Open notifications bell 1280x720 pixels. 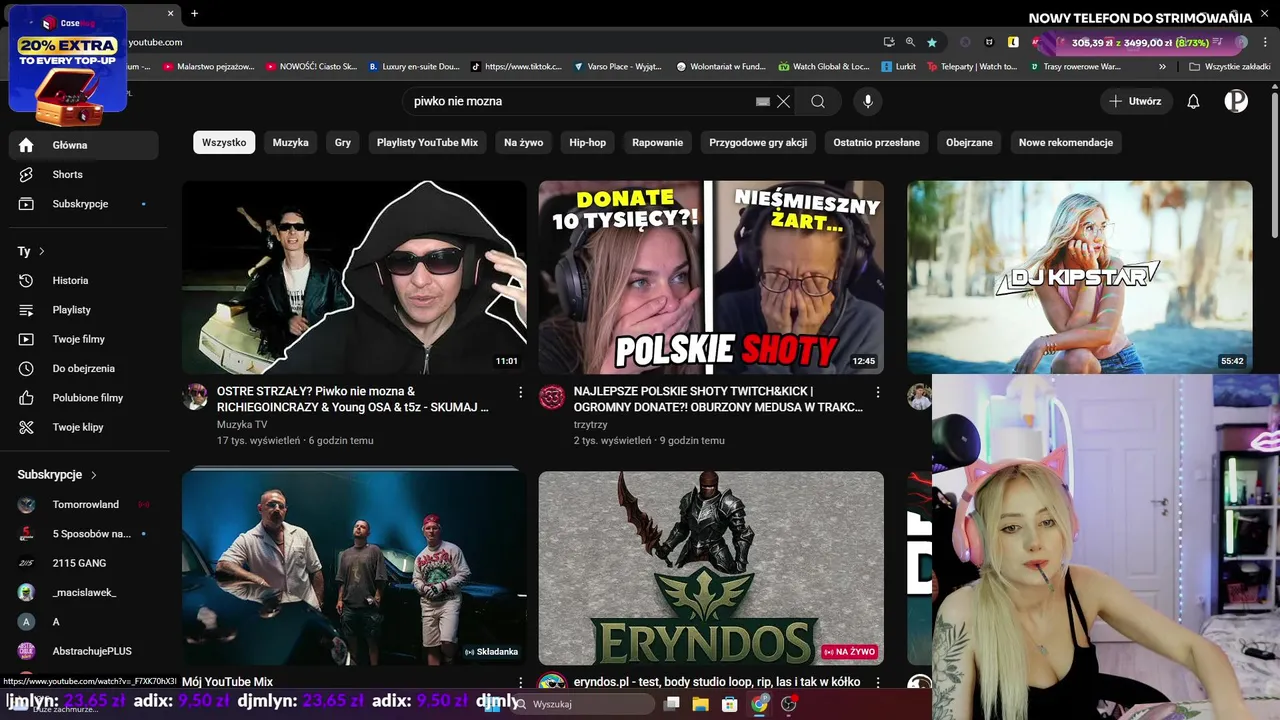[1193, 101]
